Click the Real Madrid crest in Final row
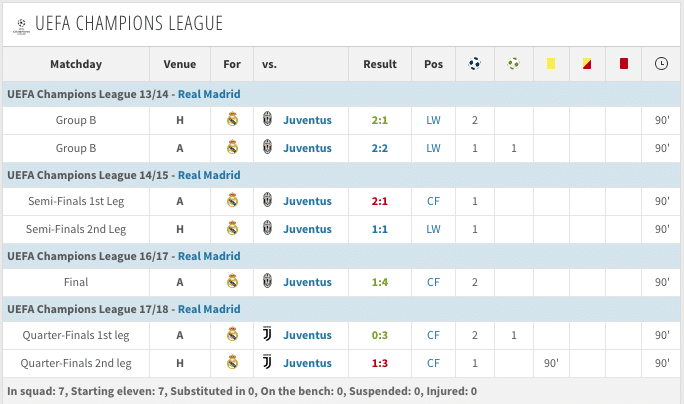Viewport: 684px width, 404px height. 232,282
